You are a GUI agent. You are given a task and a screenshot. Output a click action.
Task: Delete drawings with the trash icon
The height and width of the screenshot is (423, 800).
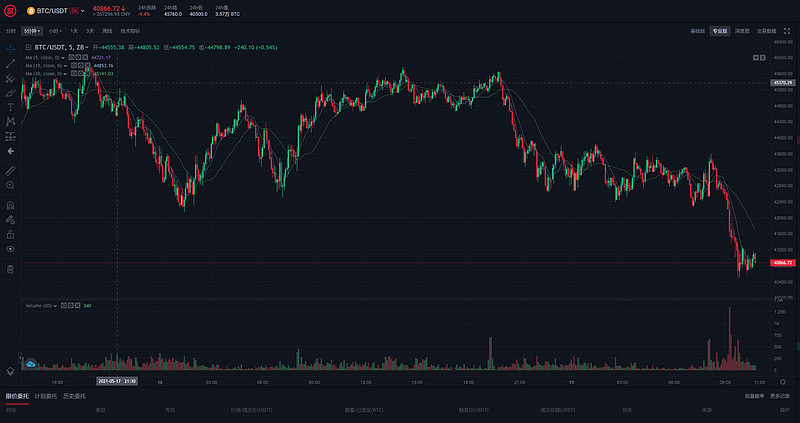[10, 268]
